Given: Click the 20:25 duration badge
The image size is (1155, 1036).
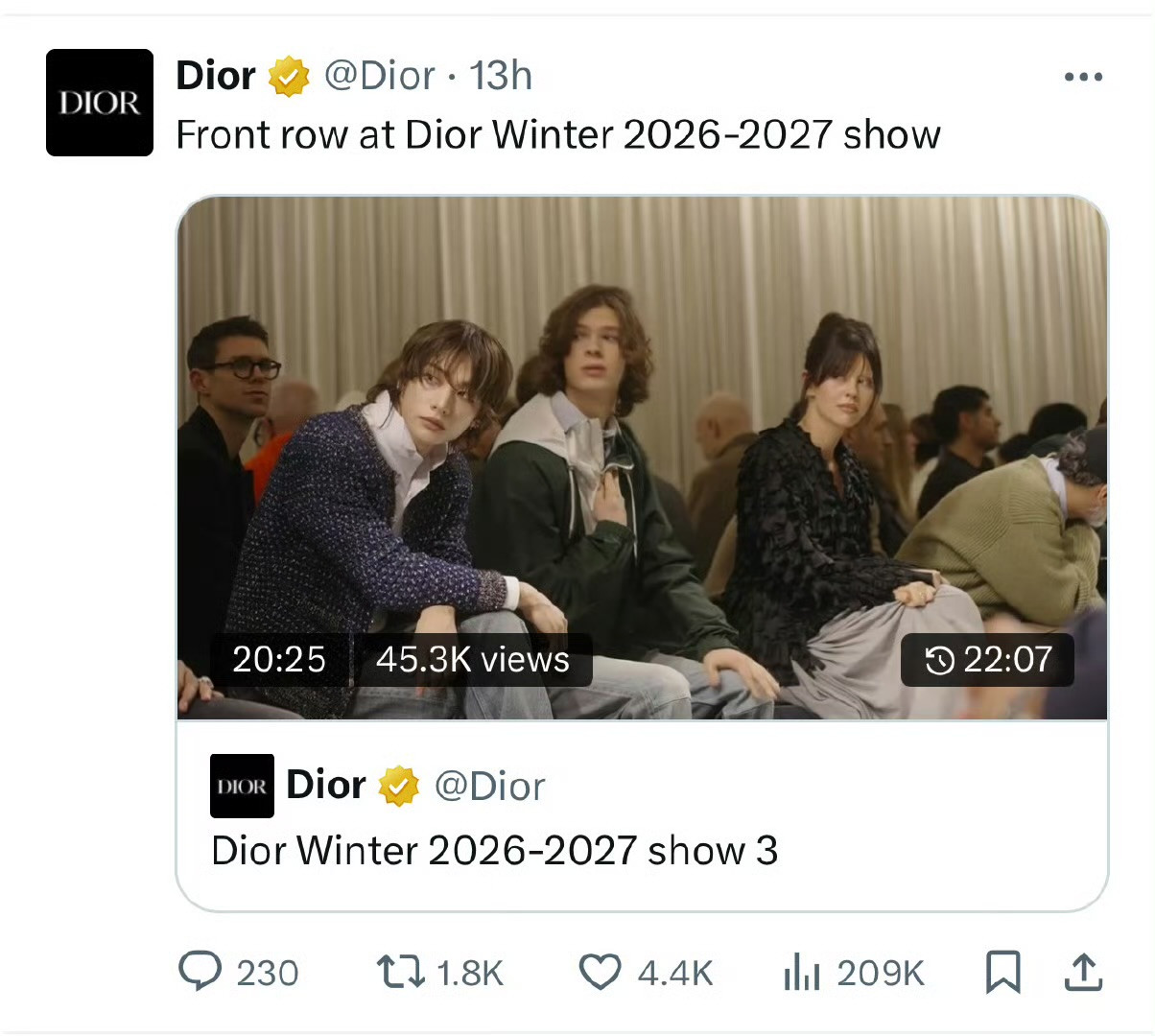Looking at the screenshot, I should pyautogui.click(x=279, y=659).
